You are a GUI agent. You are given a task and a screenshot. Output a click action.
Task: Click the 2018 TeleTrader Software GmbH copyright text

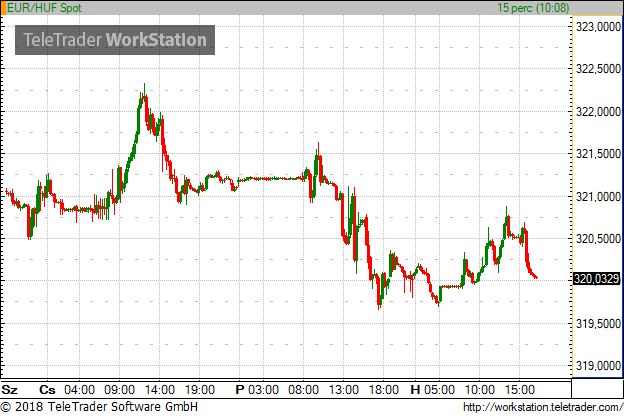(99, 407)
